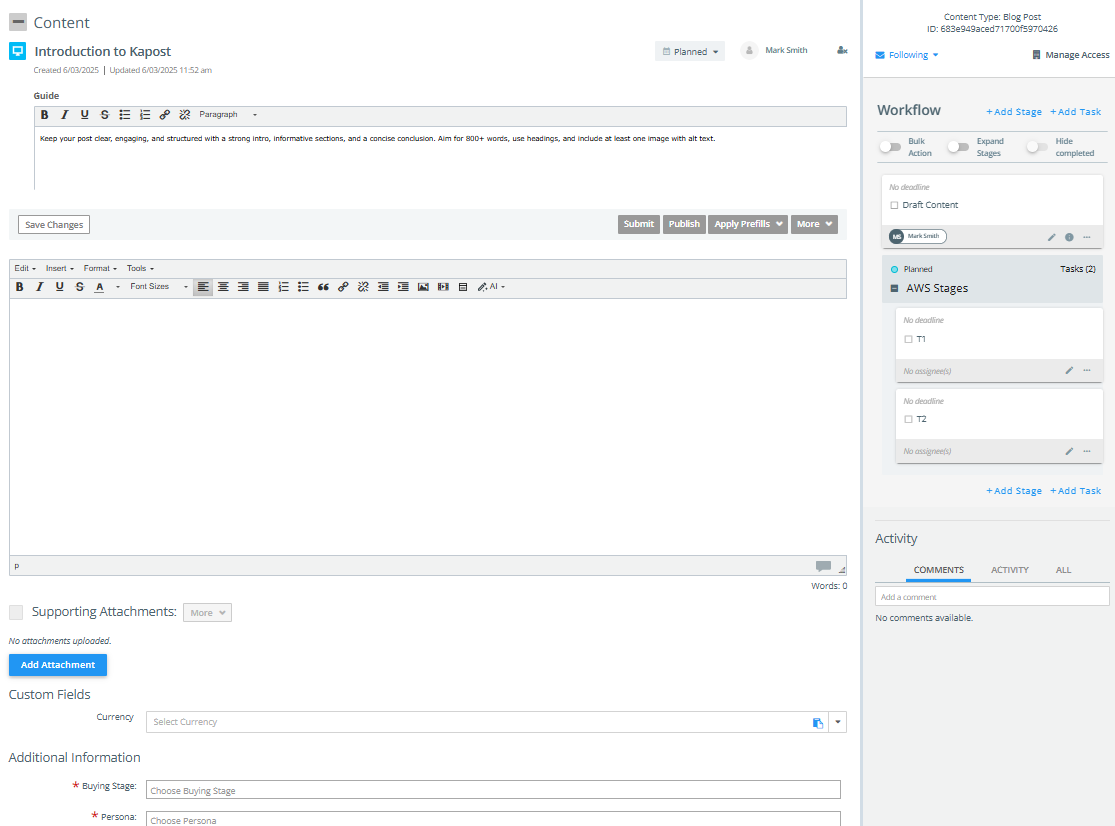1115x826 pixels.
Task: Insert numbered list in the Guide toolbar
Action: (145, 114)
